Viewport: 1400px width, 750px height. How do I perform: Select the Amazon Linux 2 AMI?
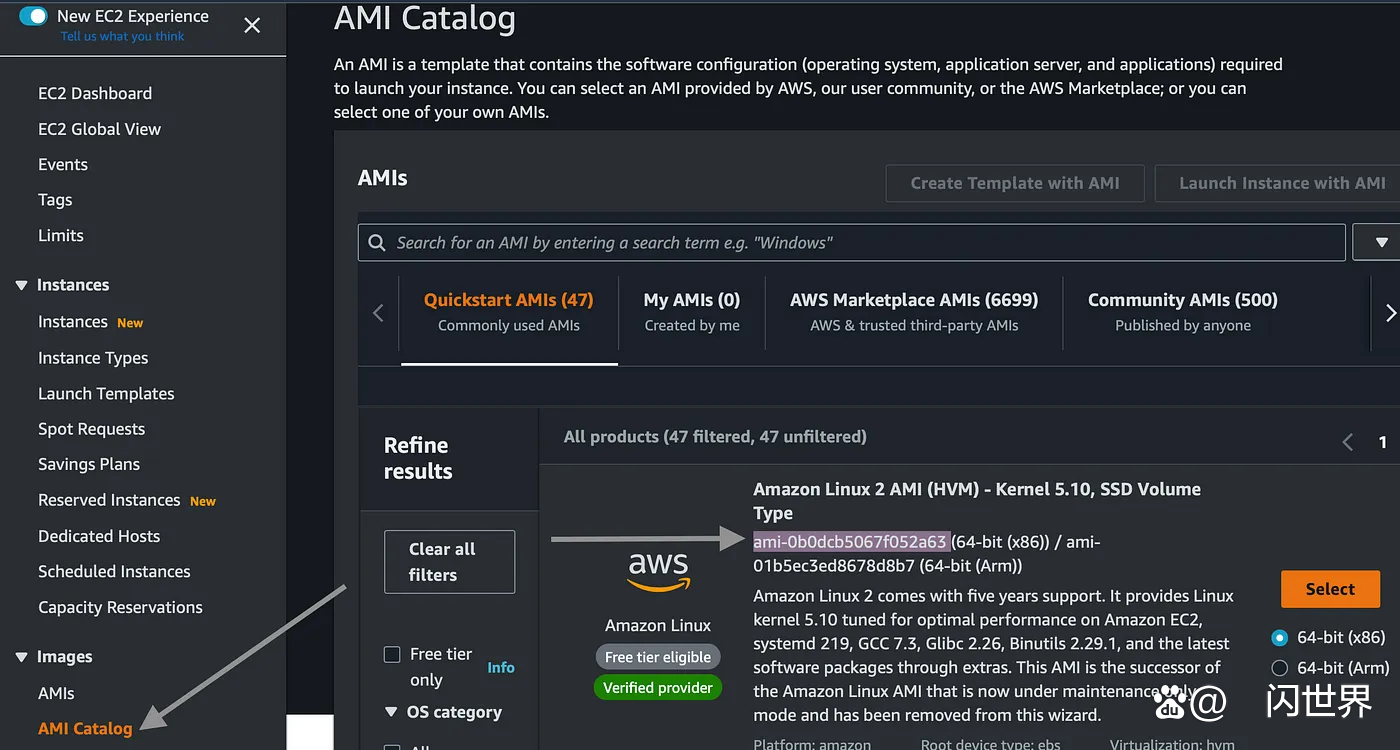coord(1330,589)
